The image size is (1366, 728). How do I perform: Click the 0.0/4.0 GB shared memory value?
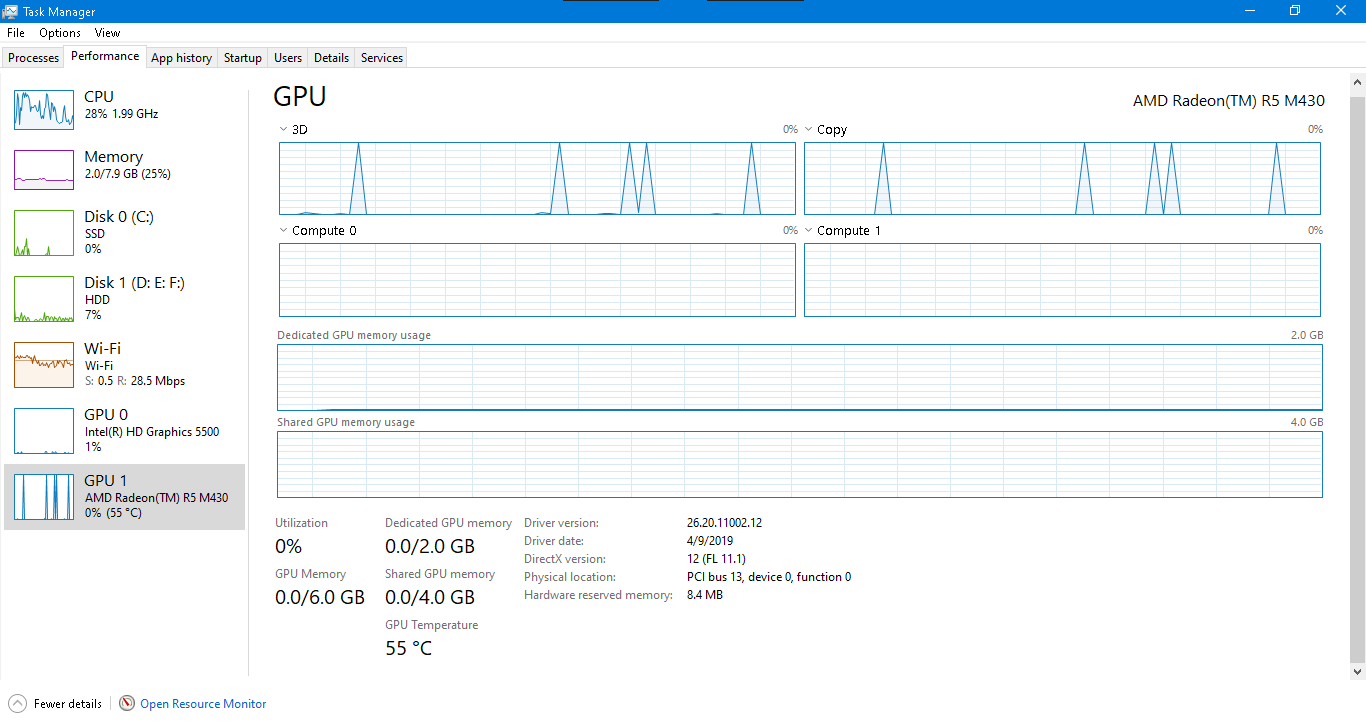tap(430, 597)
